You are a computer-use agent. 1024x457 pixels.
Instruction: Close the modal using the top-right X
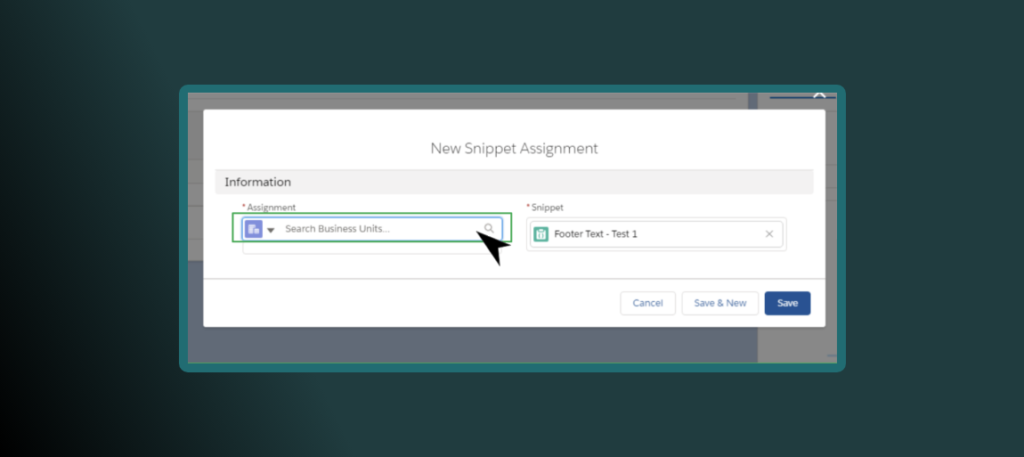tap(819, 97)
